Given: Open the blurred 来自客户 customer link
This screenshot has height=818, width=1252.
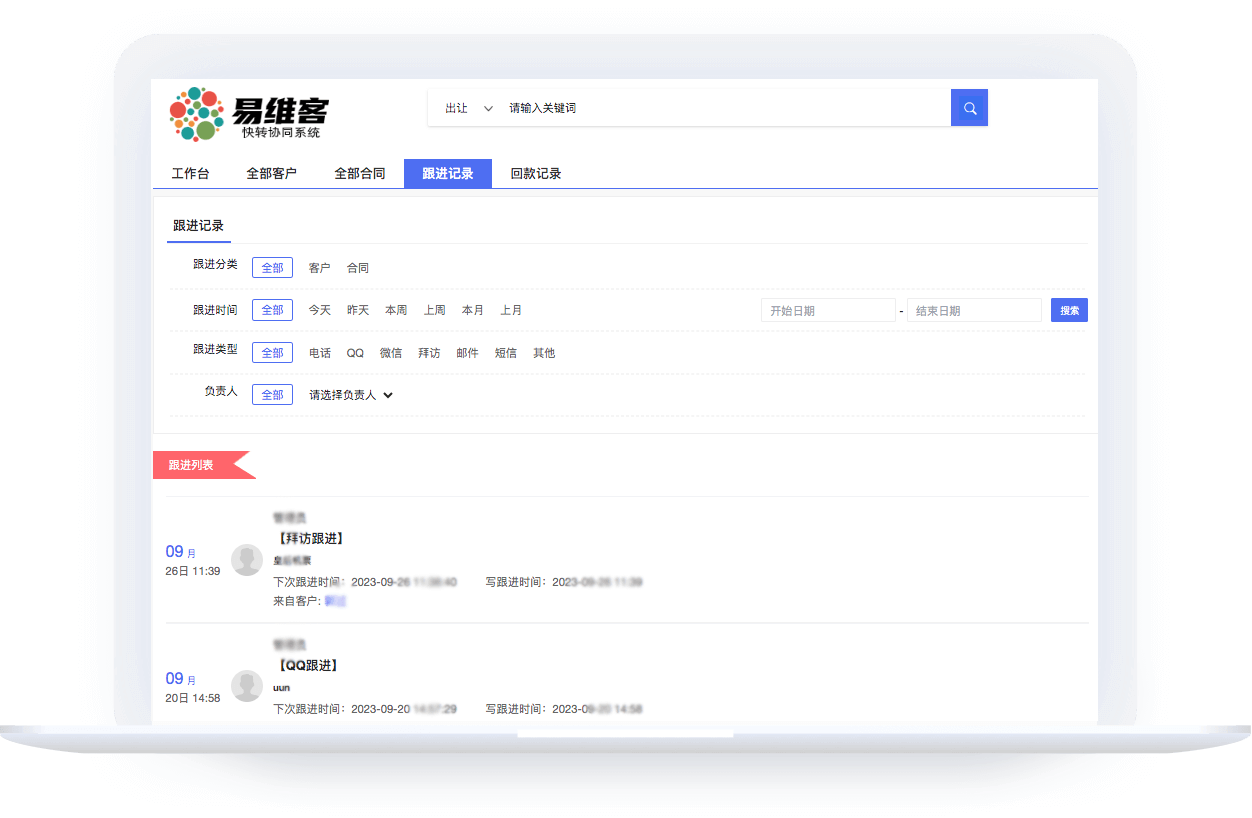Looking at the screenshot, I should (x=335, y=601).
